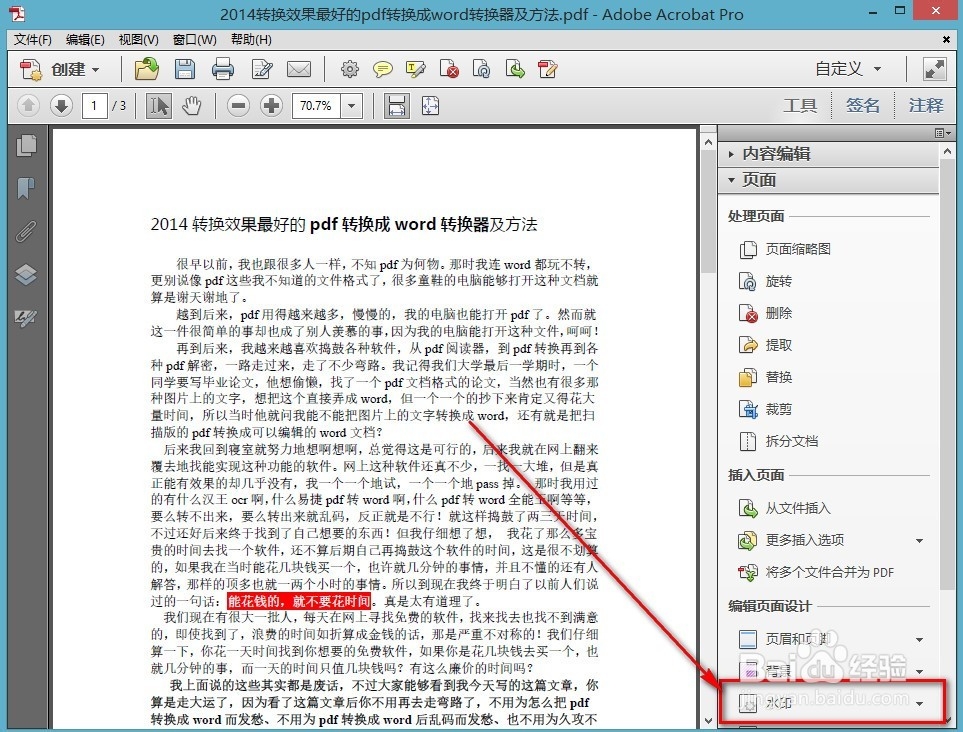Expand the 水印 dropdown
The width and height of the screenshot is (963, 732).
919,704
